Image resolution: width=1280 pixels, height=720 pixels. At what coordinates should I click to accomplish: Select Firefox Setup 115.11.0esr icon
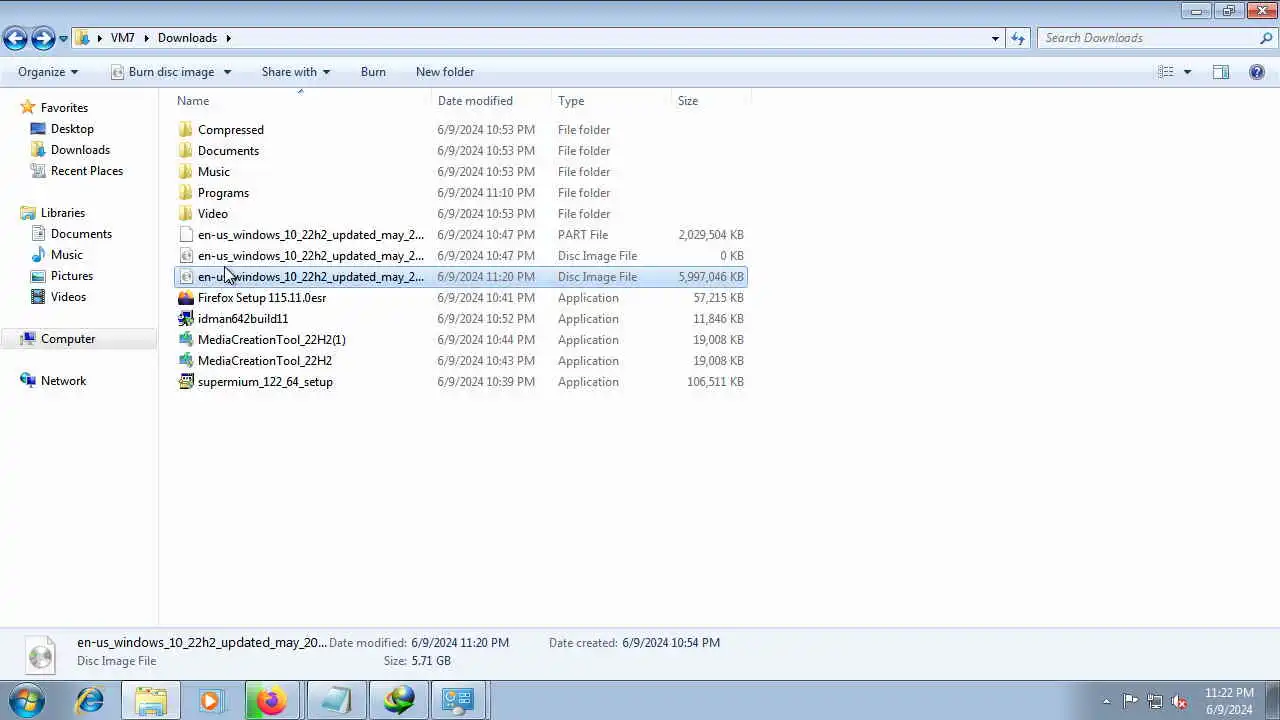tap(186, 298)
